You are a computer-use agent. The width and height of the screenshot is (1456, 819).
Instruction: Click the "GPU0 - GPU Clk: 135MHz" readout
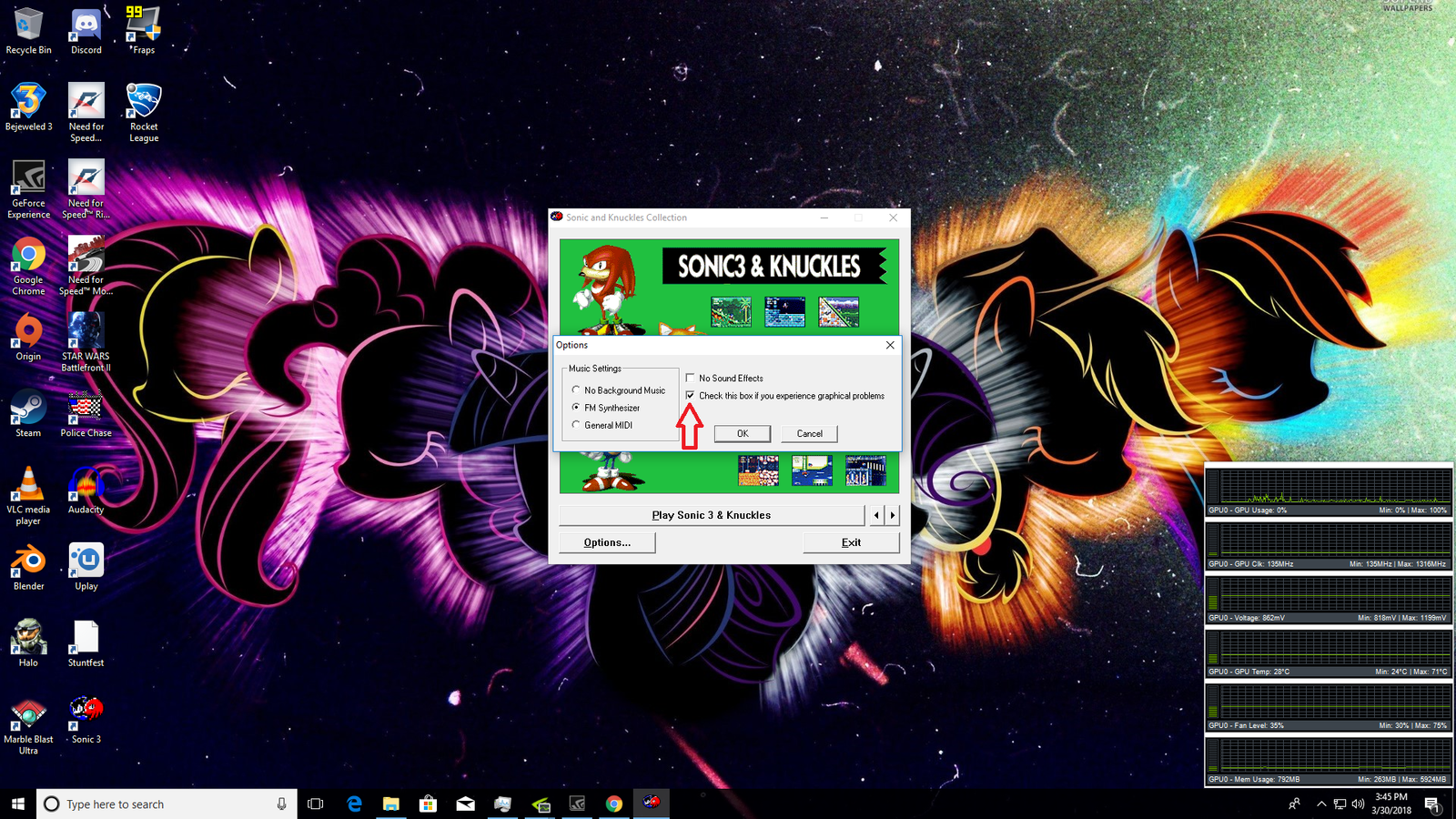coord(1250,564)
